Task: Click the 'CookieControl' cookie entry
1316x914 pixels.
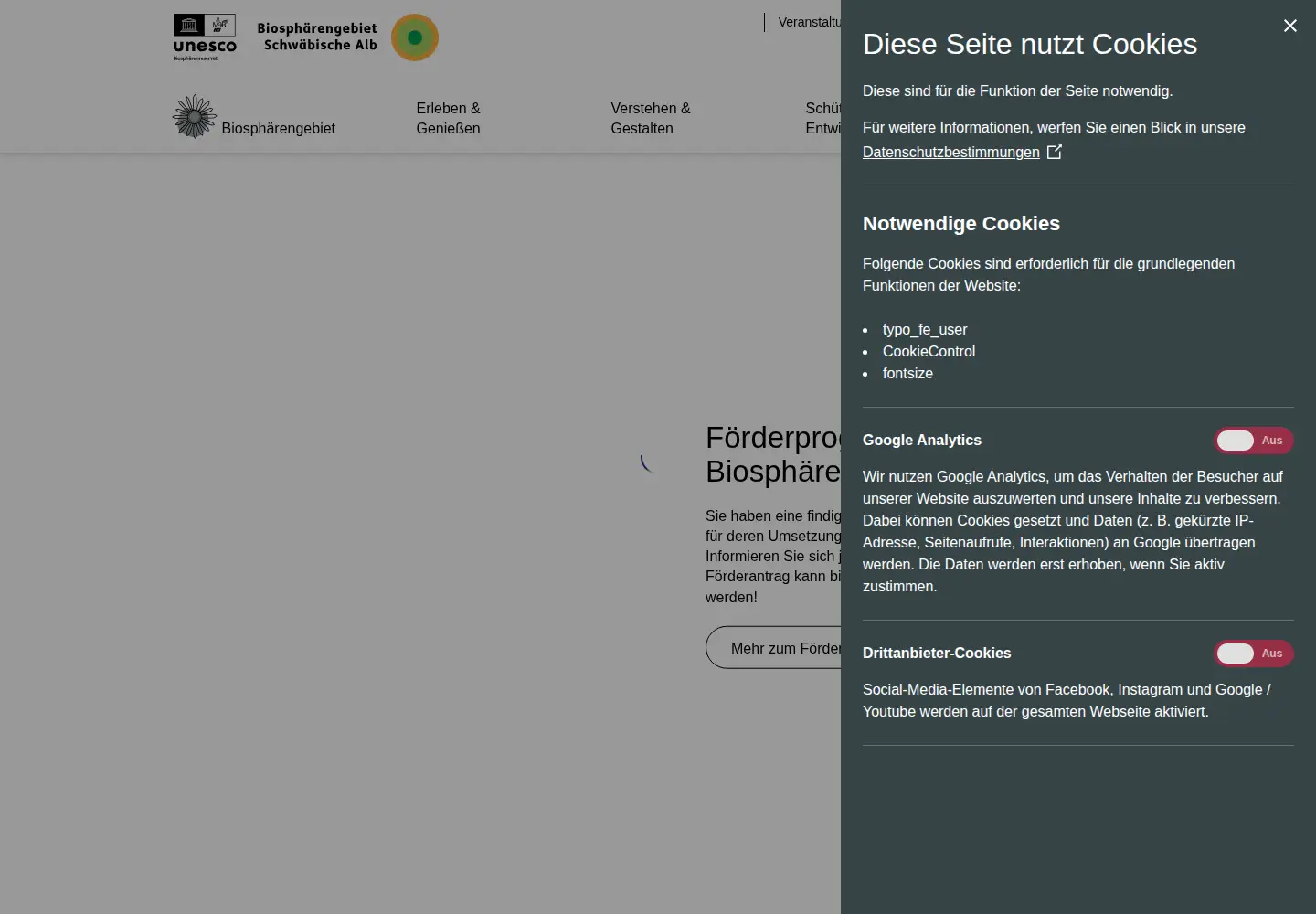Action: pos(929,351)
